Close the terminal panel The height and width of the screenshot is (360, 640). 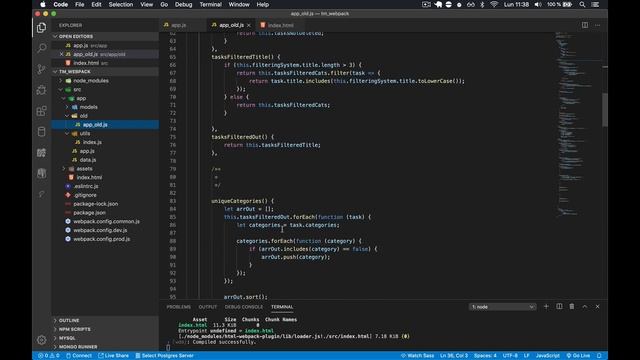(598, 307)
